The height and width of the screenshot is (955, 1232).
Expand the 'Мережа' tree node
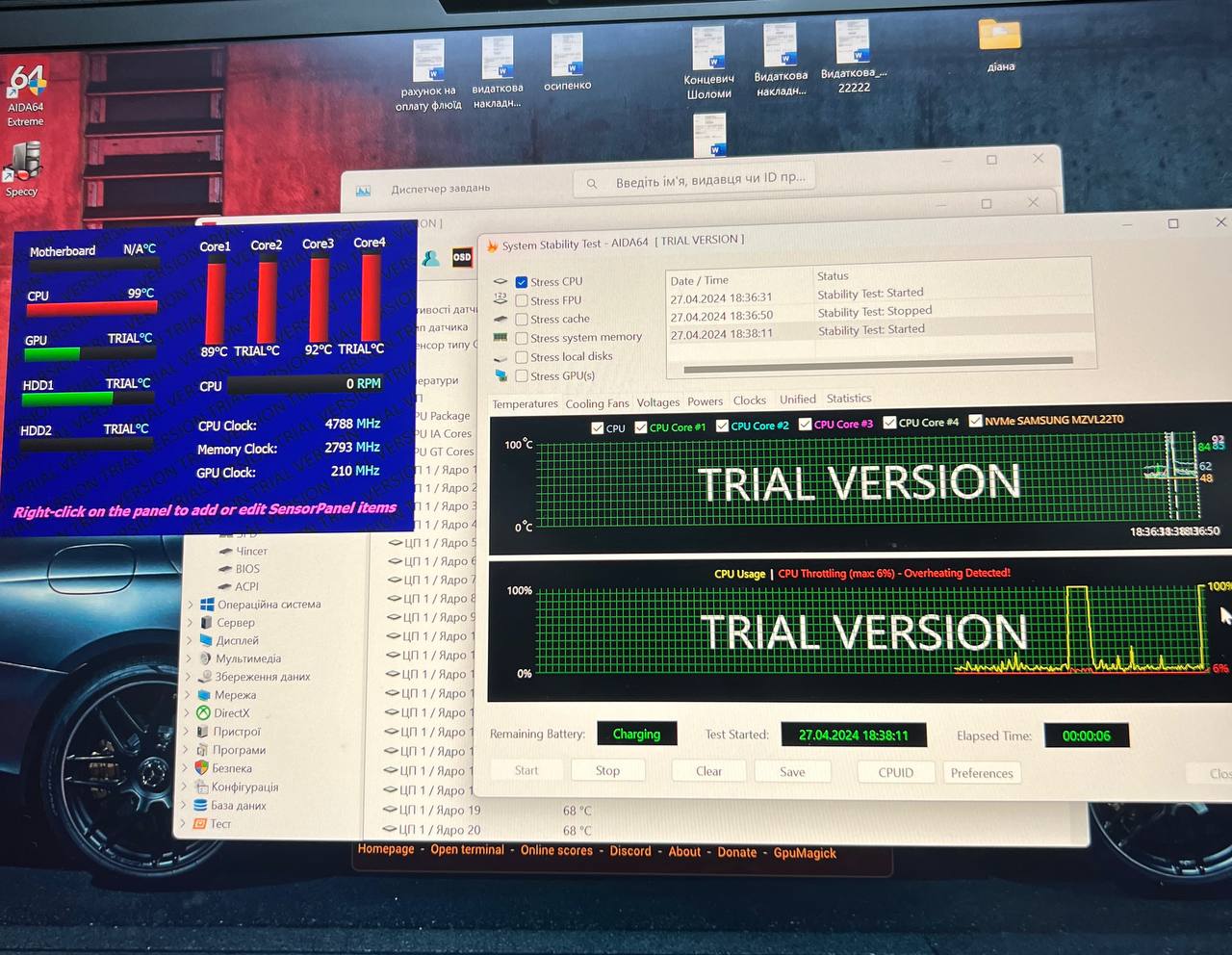[x=189, y=695]
